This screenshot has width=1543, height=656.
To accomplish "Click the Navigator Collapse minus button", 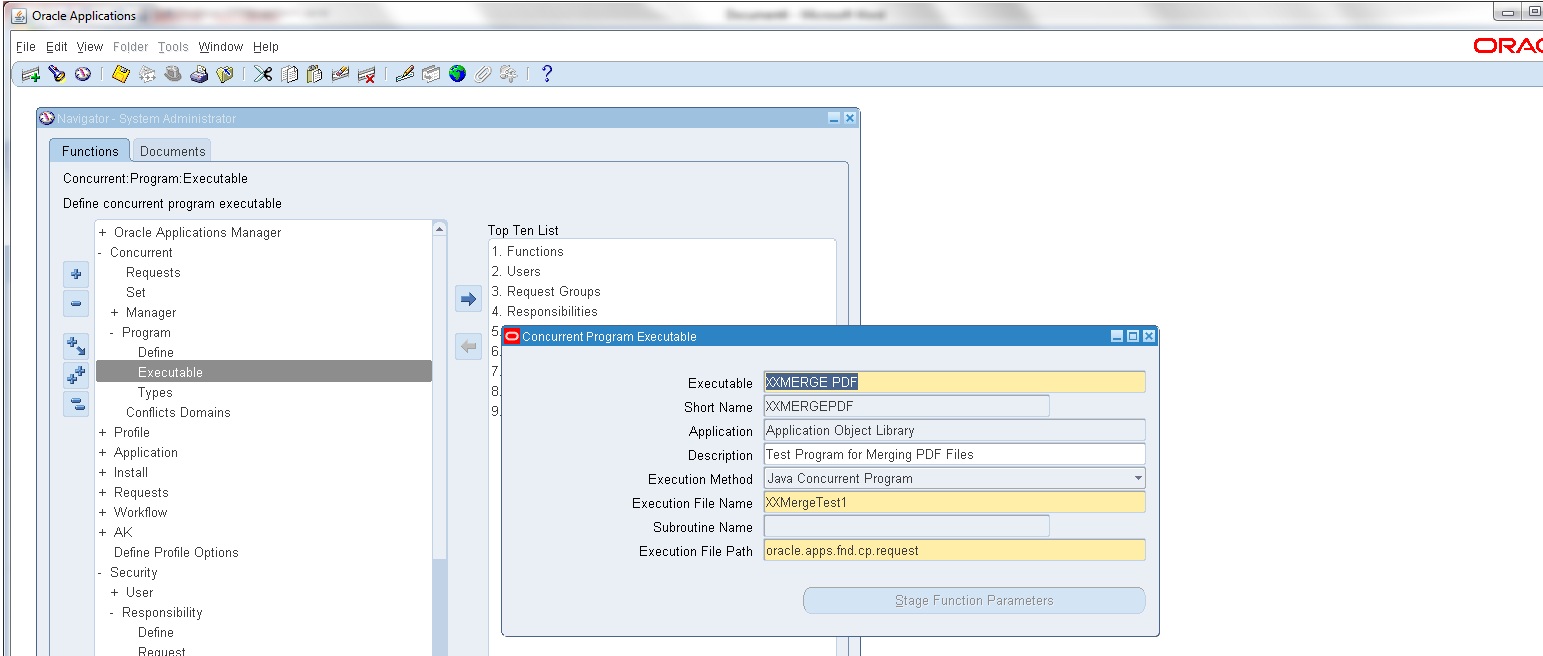I will pyautogui.click(x=76, y=304).
